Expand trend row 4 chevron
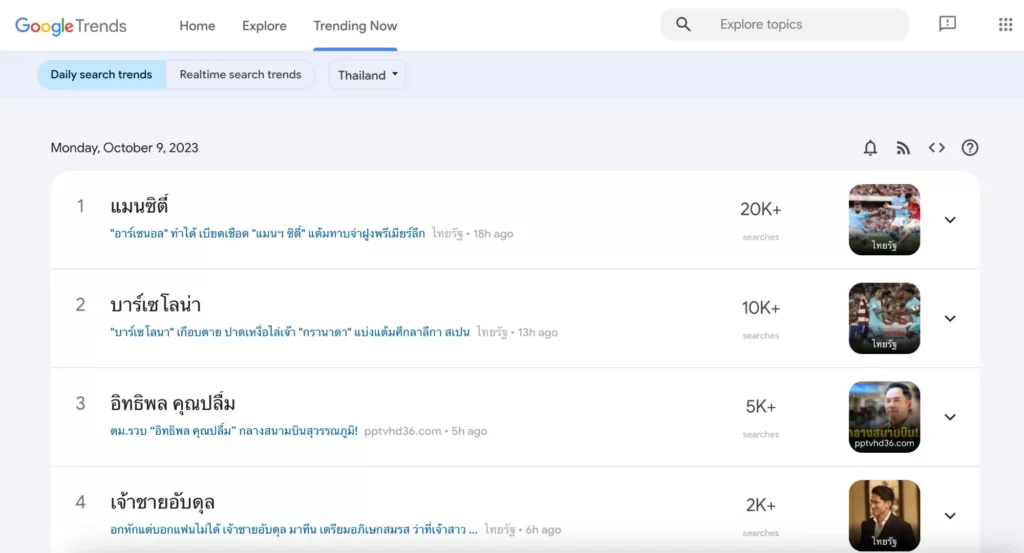 (950, 516)
